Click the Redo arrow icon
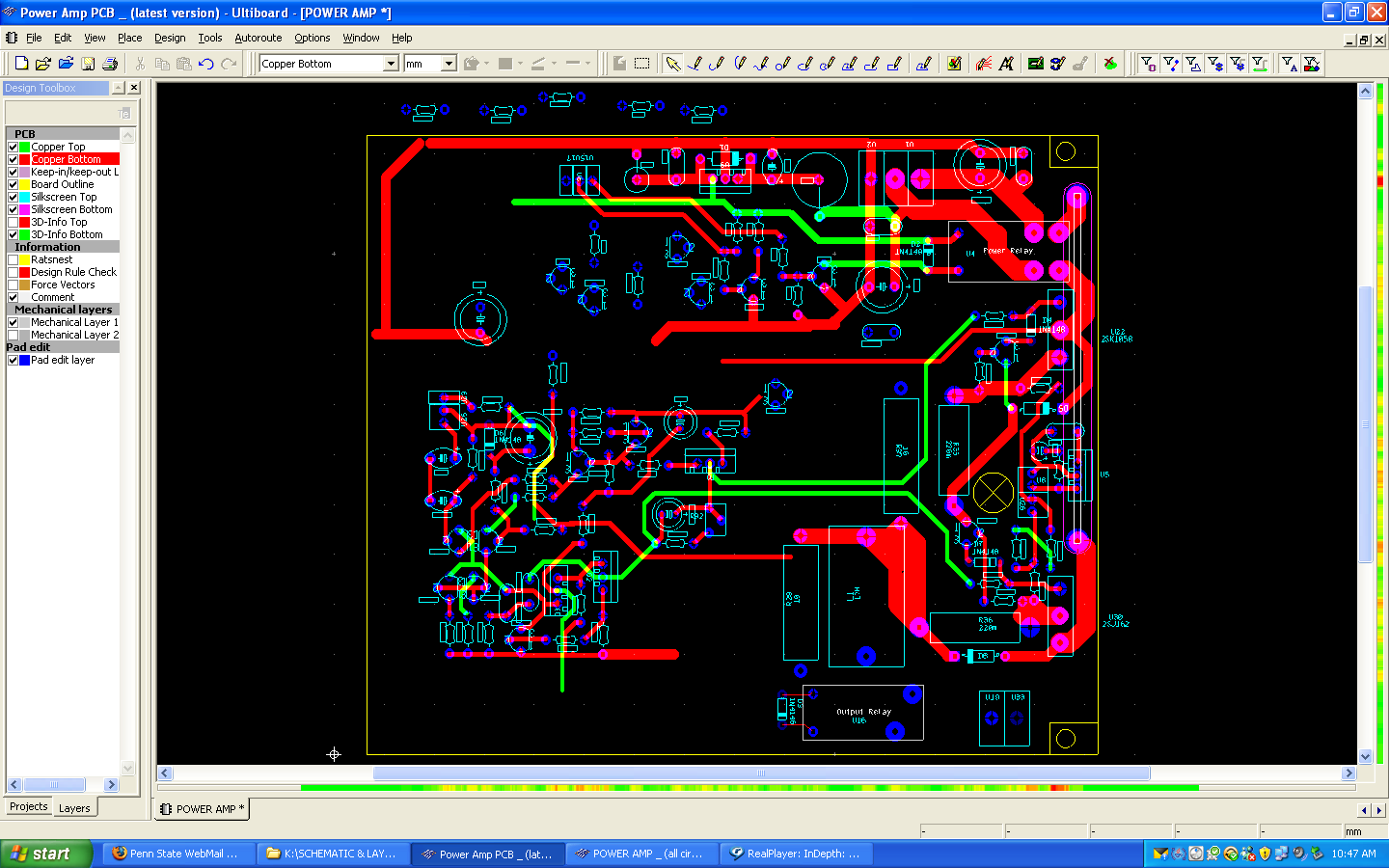The image size is (1389, 868). point(229,64)
